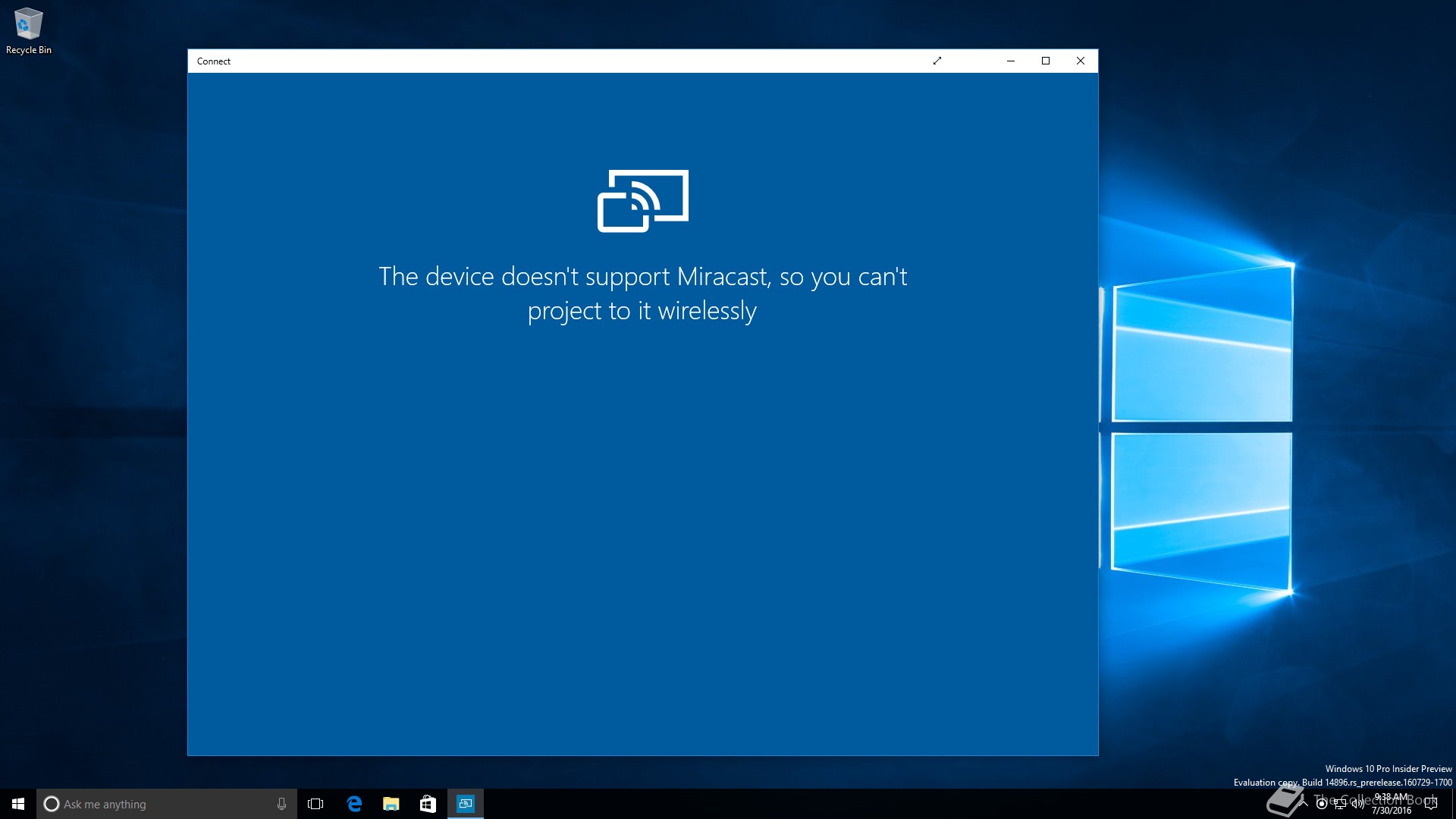This screenshot has width=1456, height=819.
Task: Focus the Ask me anything search box
Action: [167, 804]
